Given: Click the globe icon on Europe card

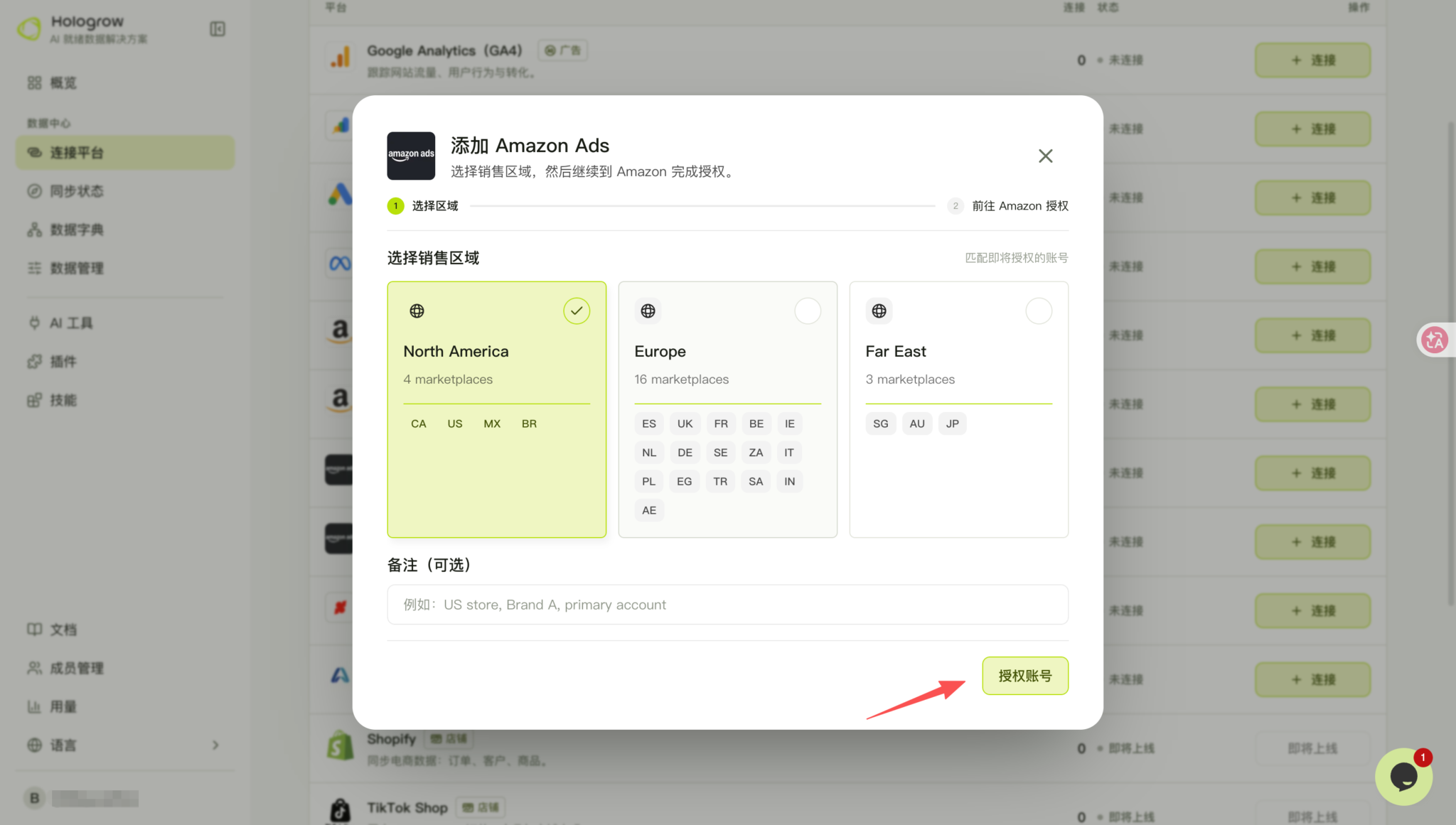Looking at the screenshot, I should pyautogui.click(x=648, y=311).
